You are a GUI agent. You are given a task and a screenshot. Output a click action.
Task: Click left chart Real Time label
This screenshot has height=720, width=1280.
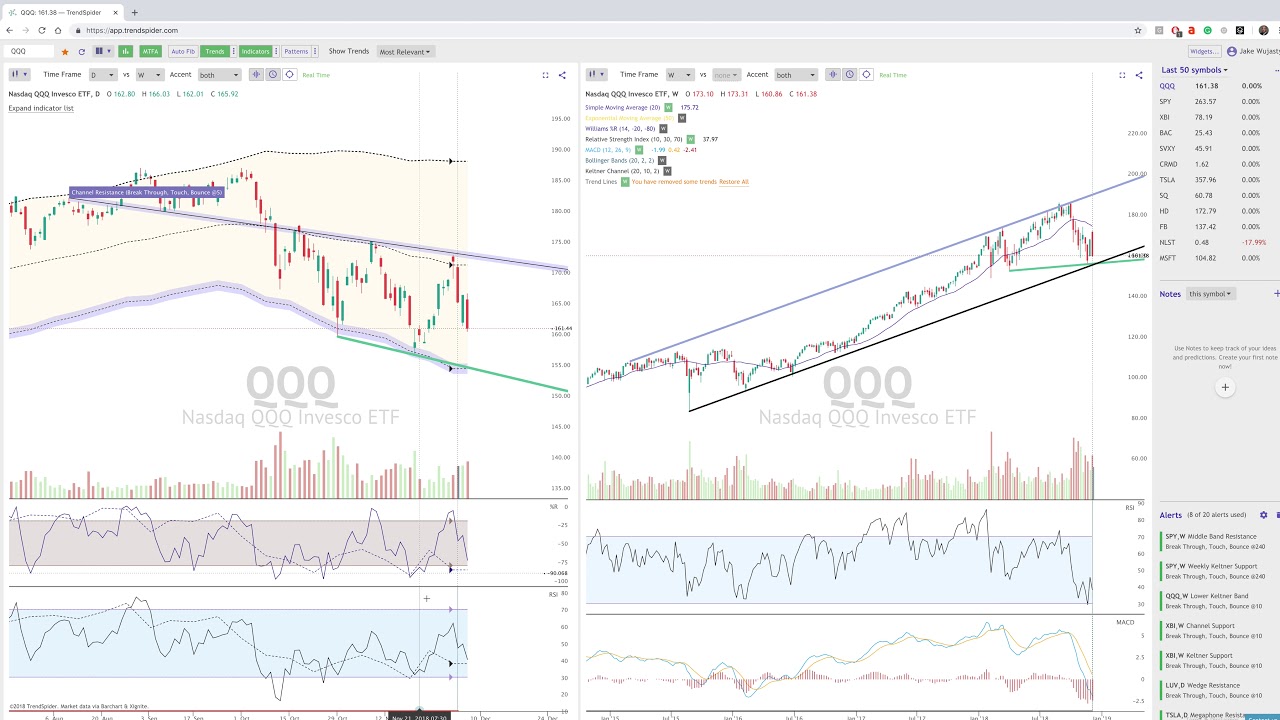(316, 75)
